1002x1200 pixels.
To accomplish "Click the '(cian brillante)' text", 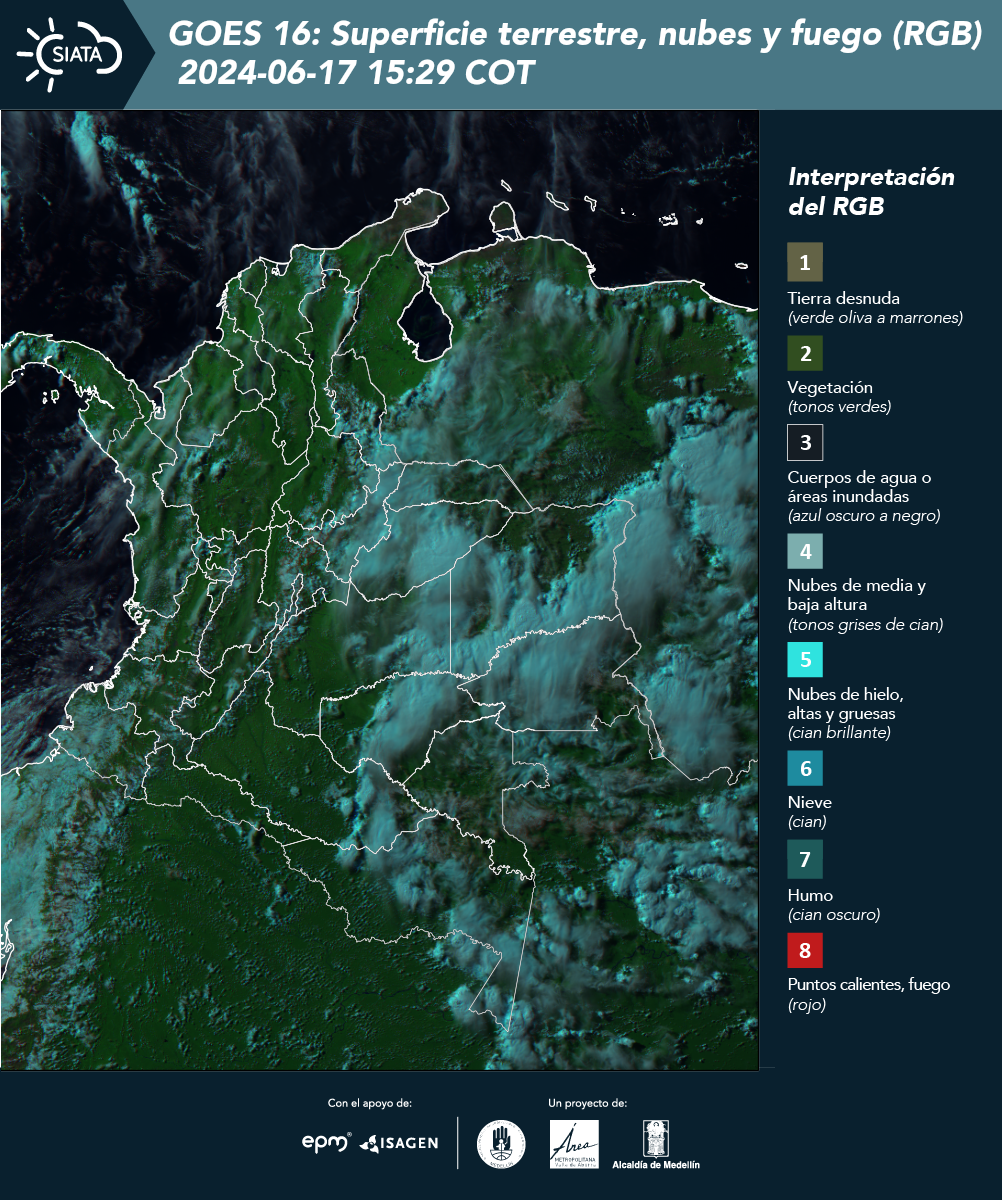I will pyautogui.click(x=839, y=733).
